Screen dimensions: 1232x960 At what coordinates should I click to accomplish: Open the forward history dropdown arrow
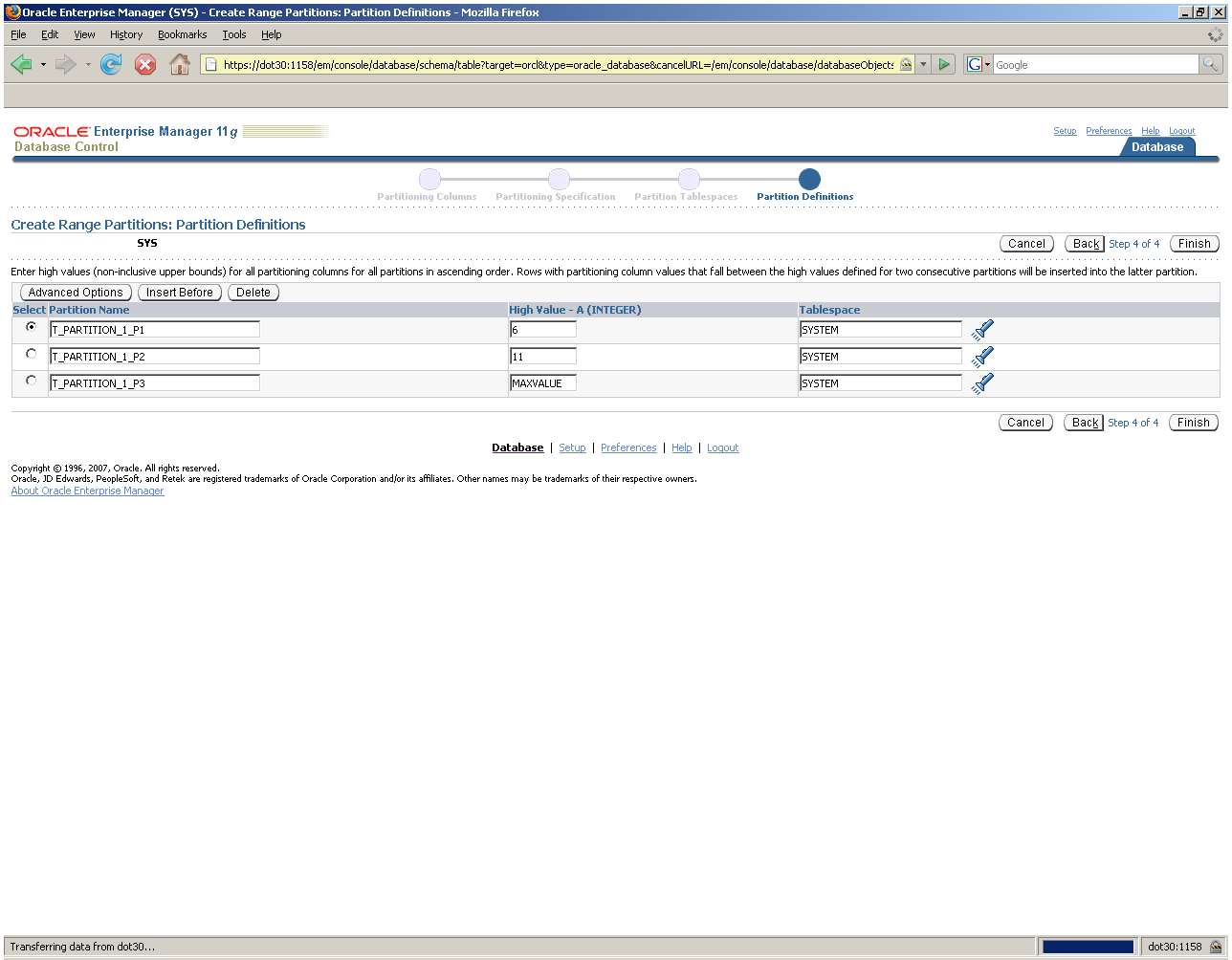[x=88, y=65]
